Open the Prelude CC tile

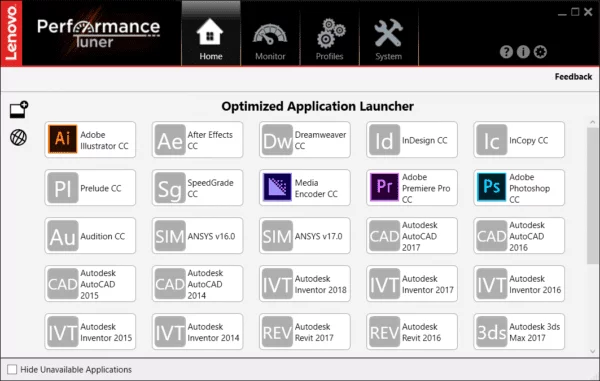click(x=90, y=188)
